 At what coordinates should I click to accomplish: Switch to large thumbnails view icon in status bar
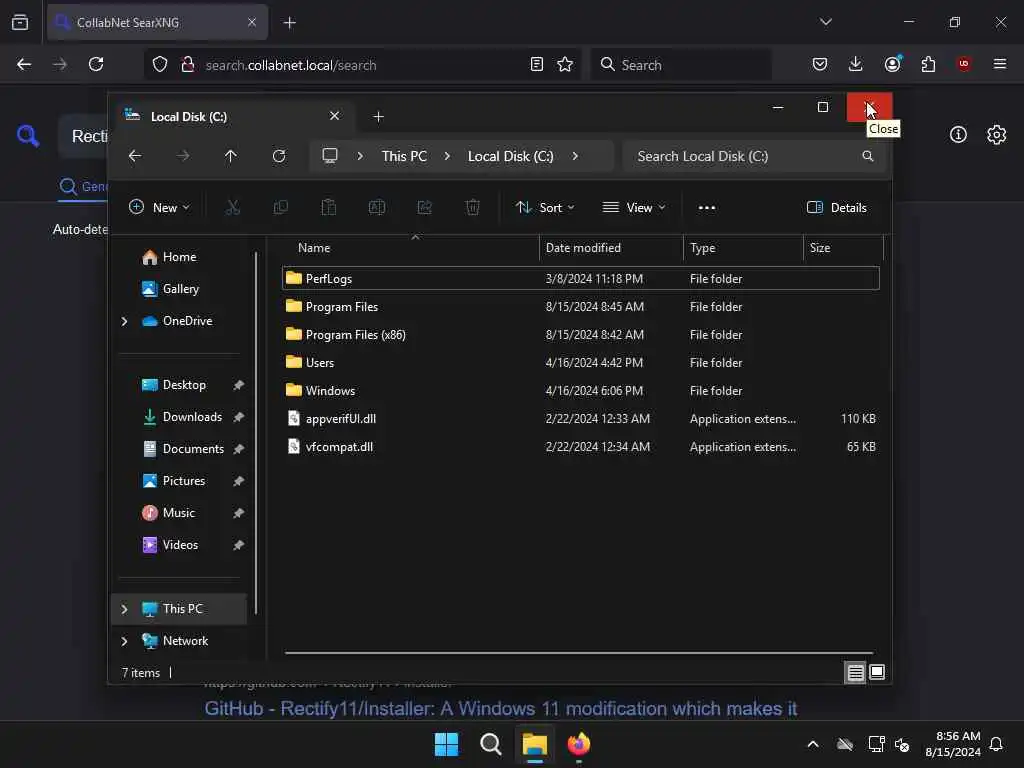[877, 672]
